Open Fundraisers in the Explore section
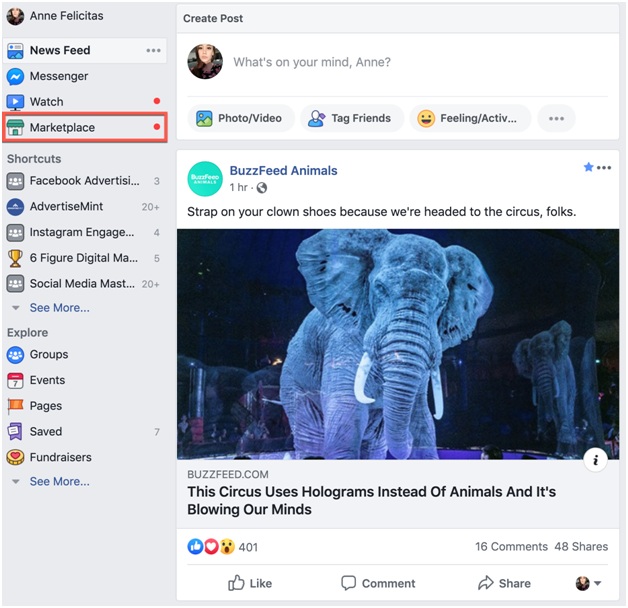The image size is (628, 608). click(x=60, y=457)
